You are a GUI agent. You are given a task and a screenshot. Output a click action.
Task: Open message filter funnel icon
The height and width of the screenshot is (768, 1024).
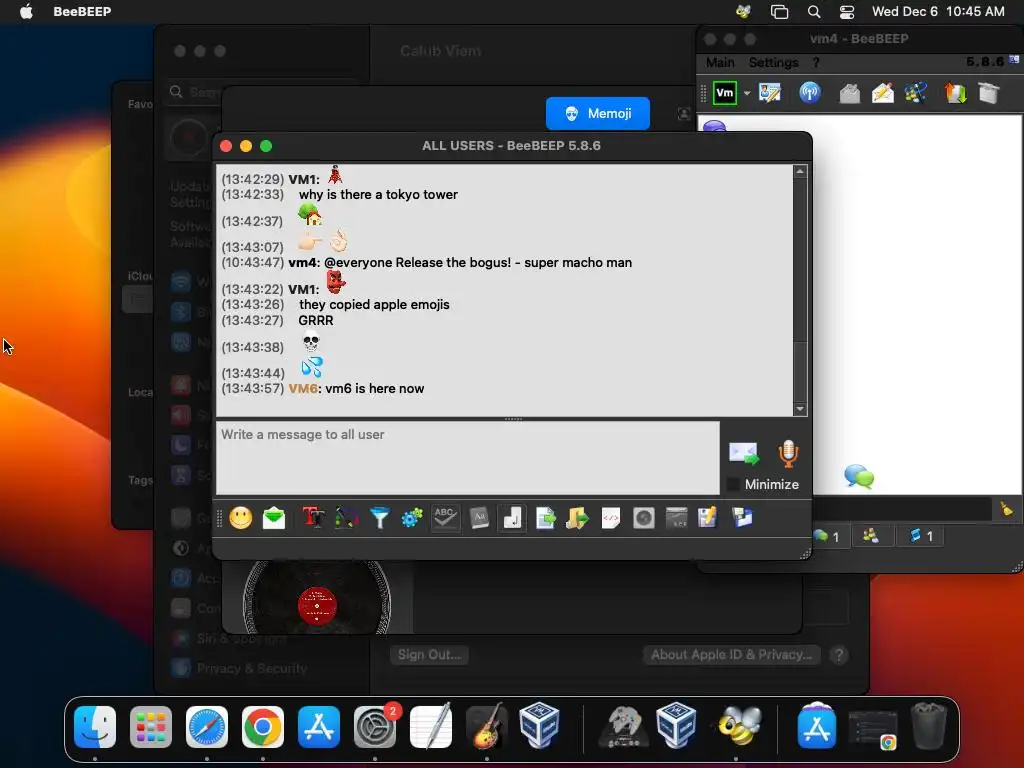379,519
